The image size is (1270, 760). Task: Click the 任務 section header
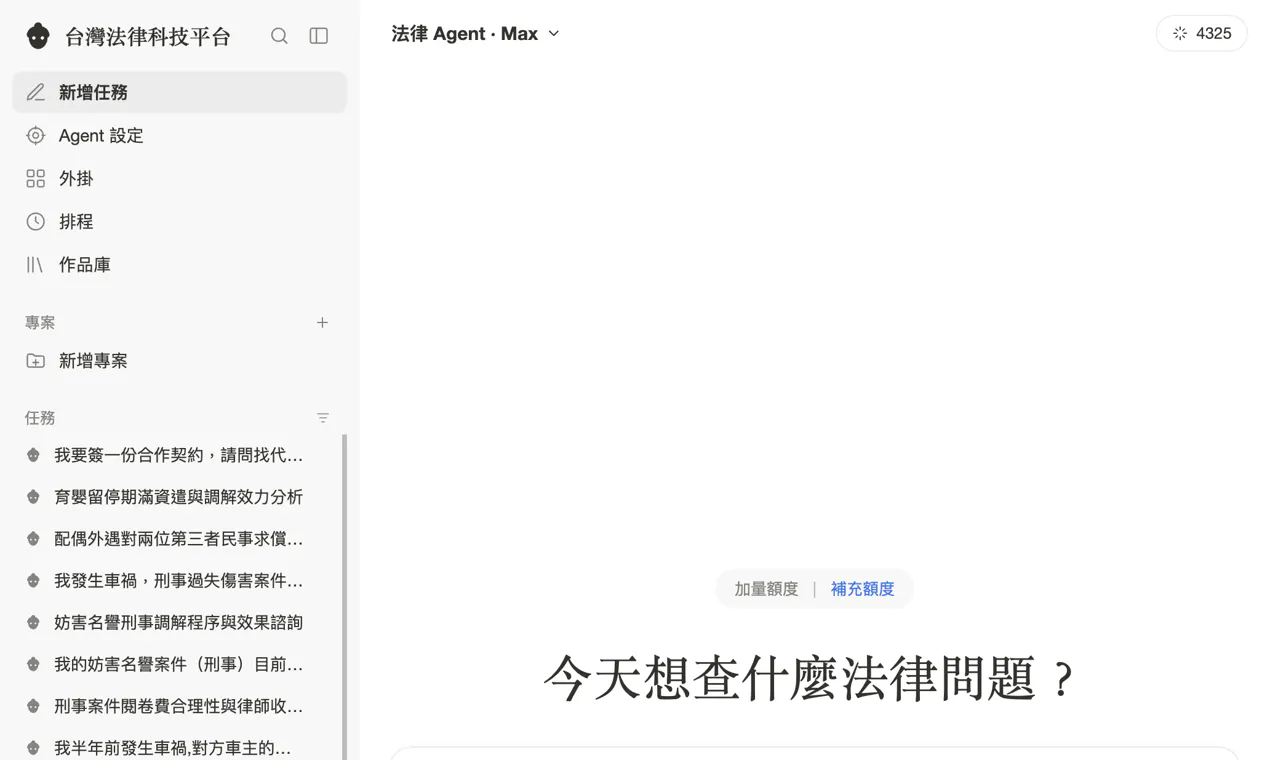click(40, 418)
